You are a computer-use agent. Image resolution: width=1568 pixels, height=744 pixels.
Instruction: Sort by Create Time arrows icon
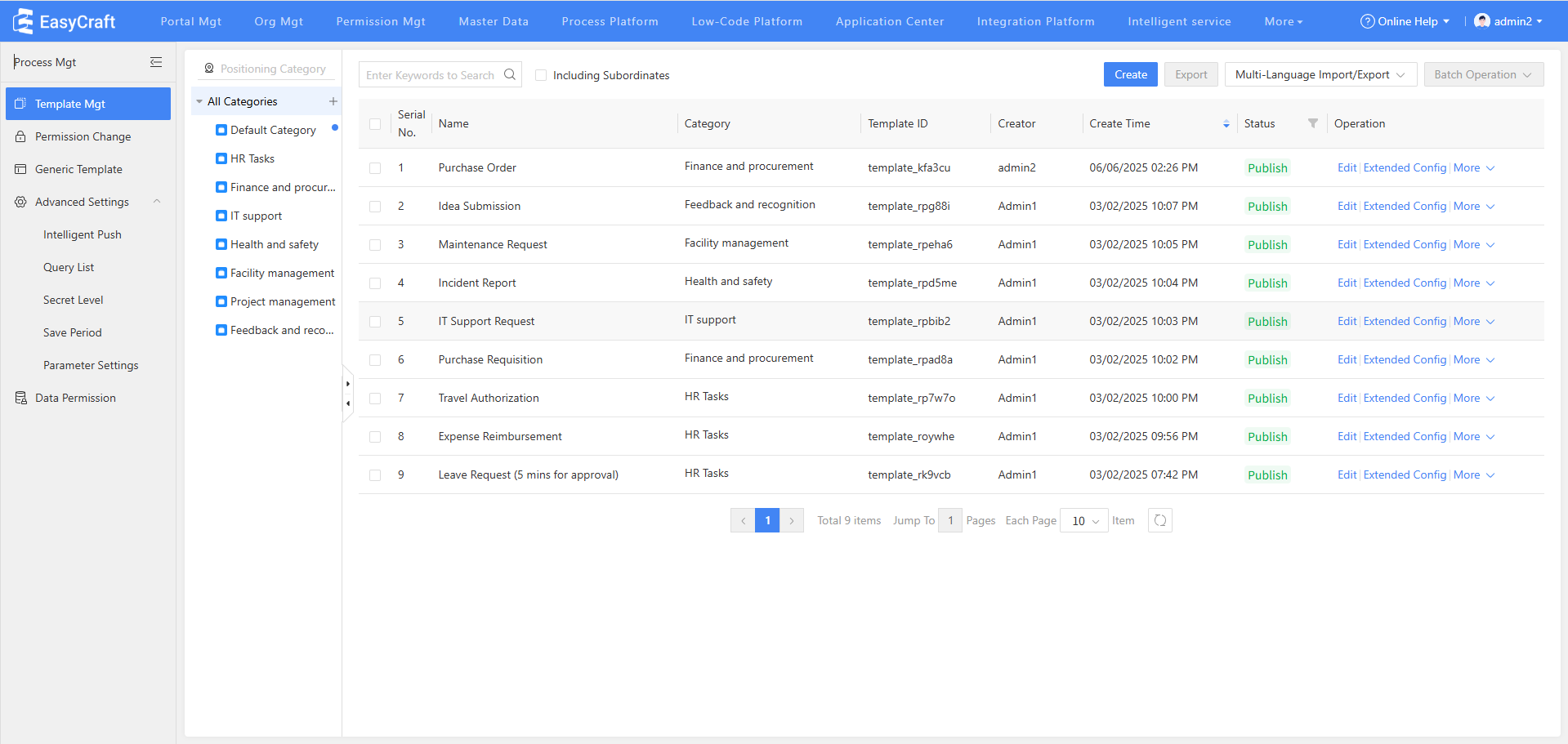[x=1226, y=124]
